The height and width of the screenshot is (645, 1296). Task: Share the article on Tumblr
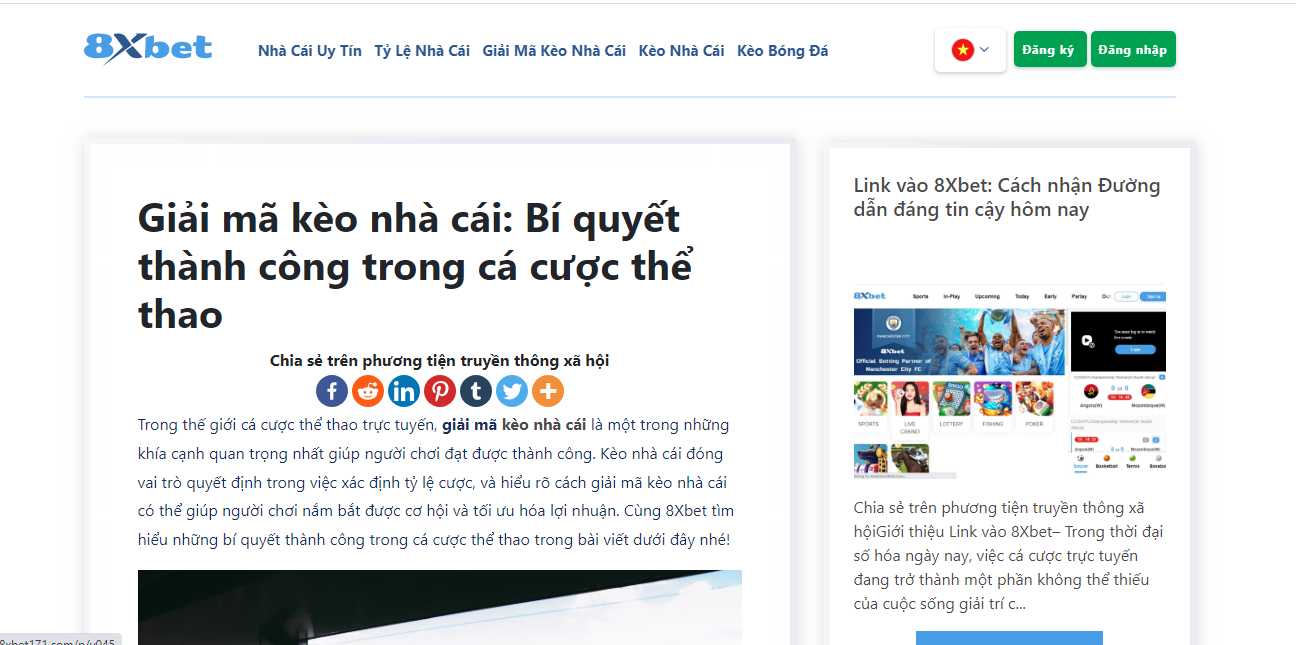click(x=476, y=391)
